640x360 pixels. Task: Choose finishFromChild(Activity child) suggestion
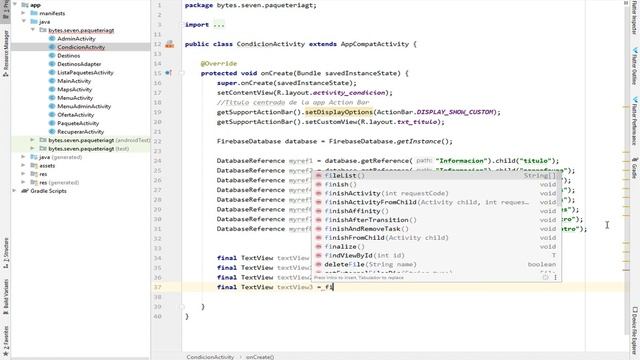(436, 238)
